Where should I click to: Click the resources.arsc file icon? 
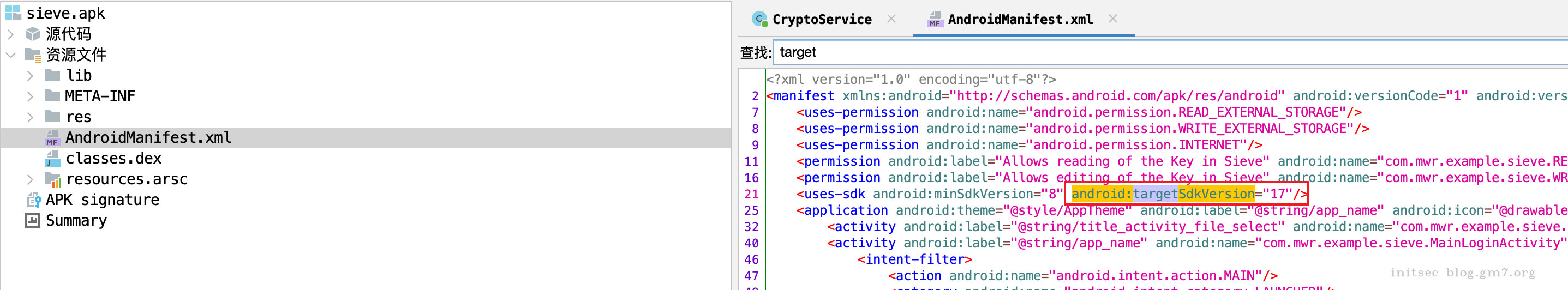[x=53, y=179]
